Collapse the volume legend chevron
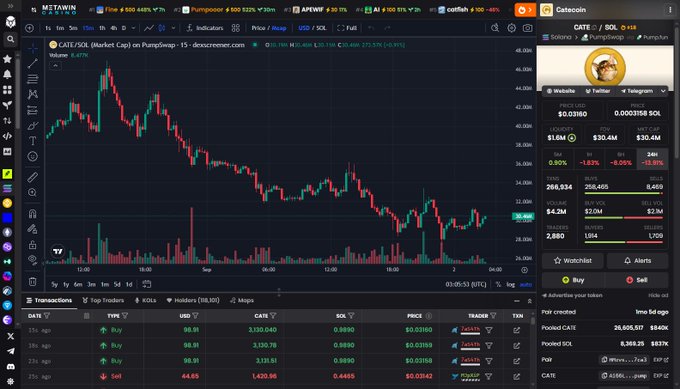 click(55, 66)
